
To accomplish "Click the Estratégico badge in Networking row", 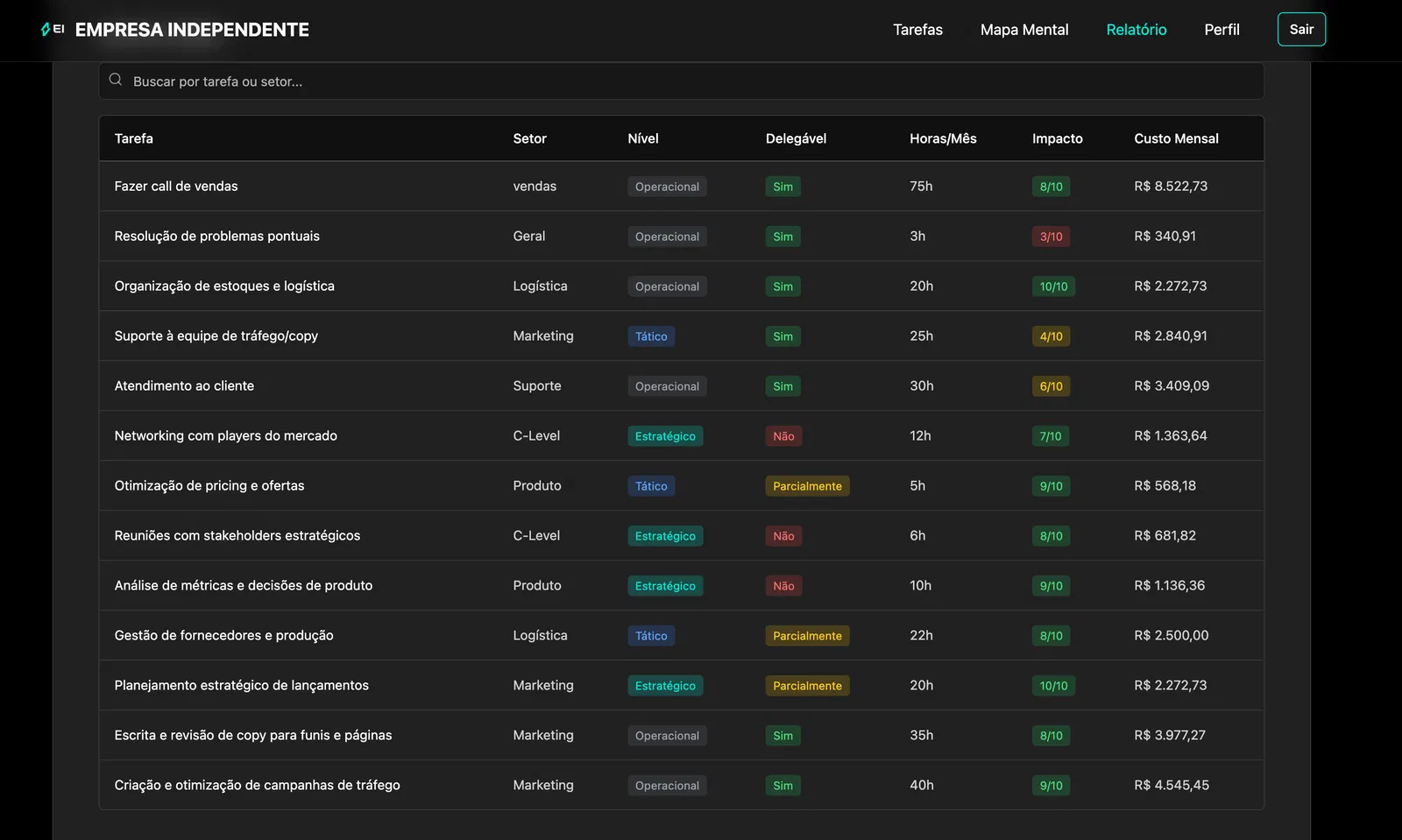I will click(x=665, y=436).
